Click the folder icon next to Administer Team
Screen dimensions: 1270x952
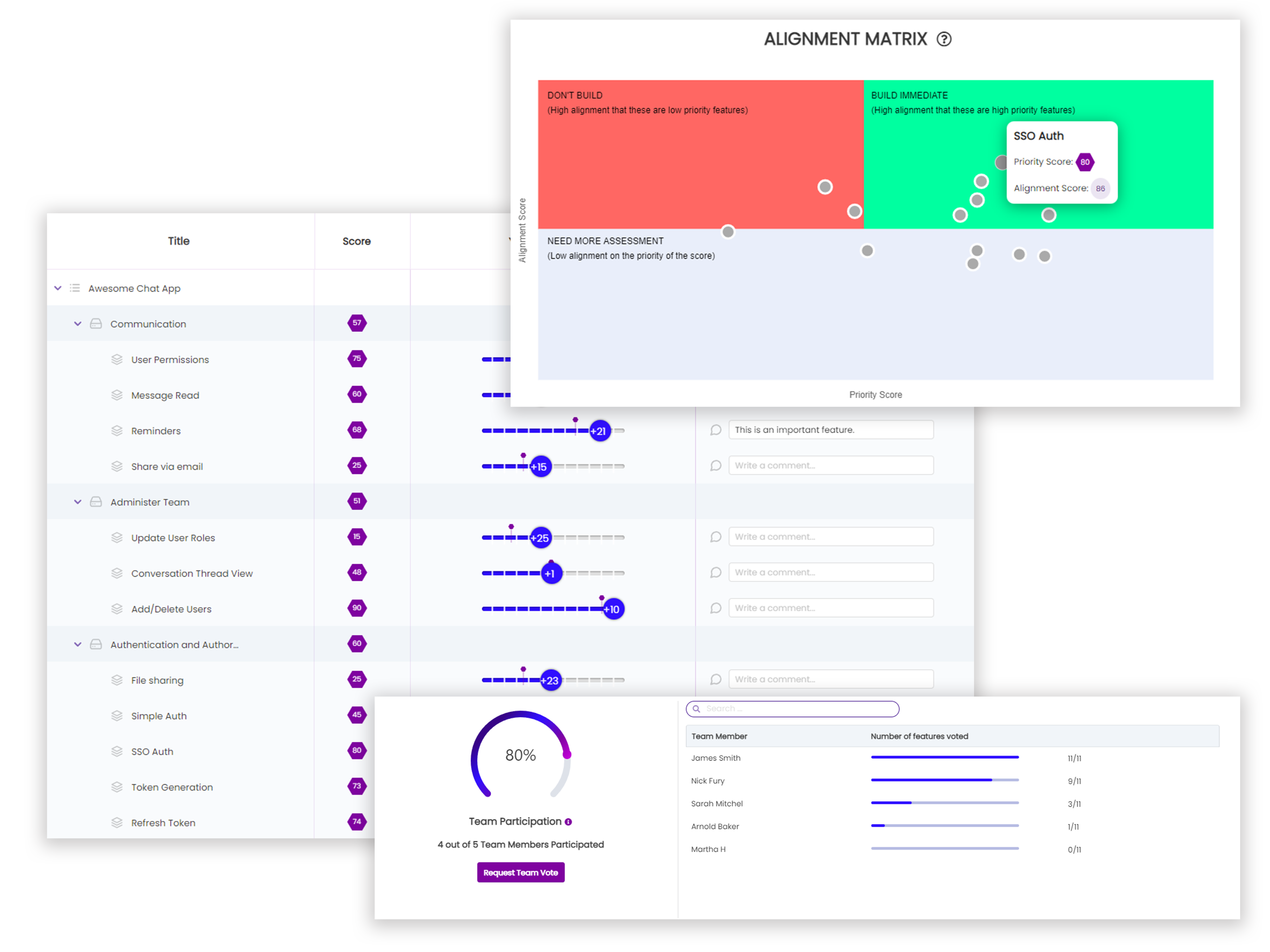coord(96,501)
